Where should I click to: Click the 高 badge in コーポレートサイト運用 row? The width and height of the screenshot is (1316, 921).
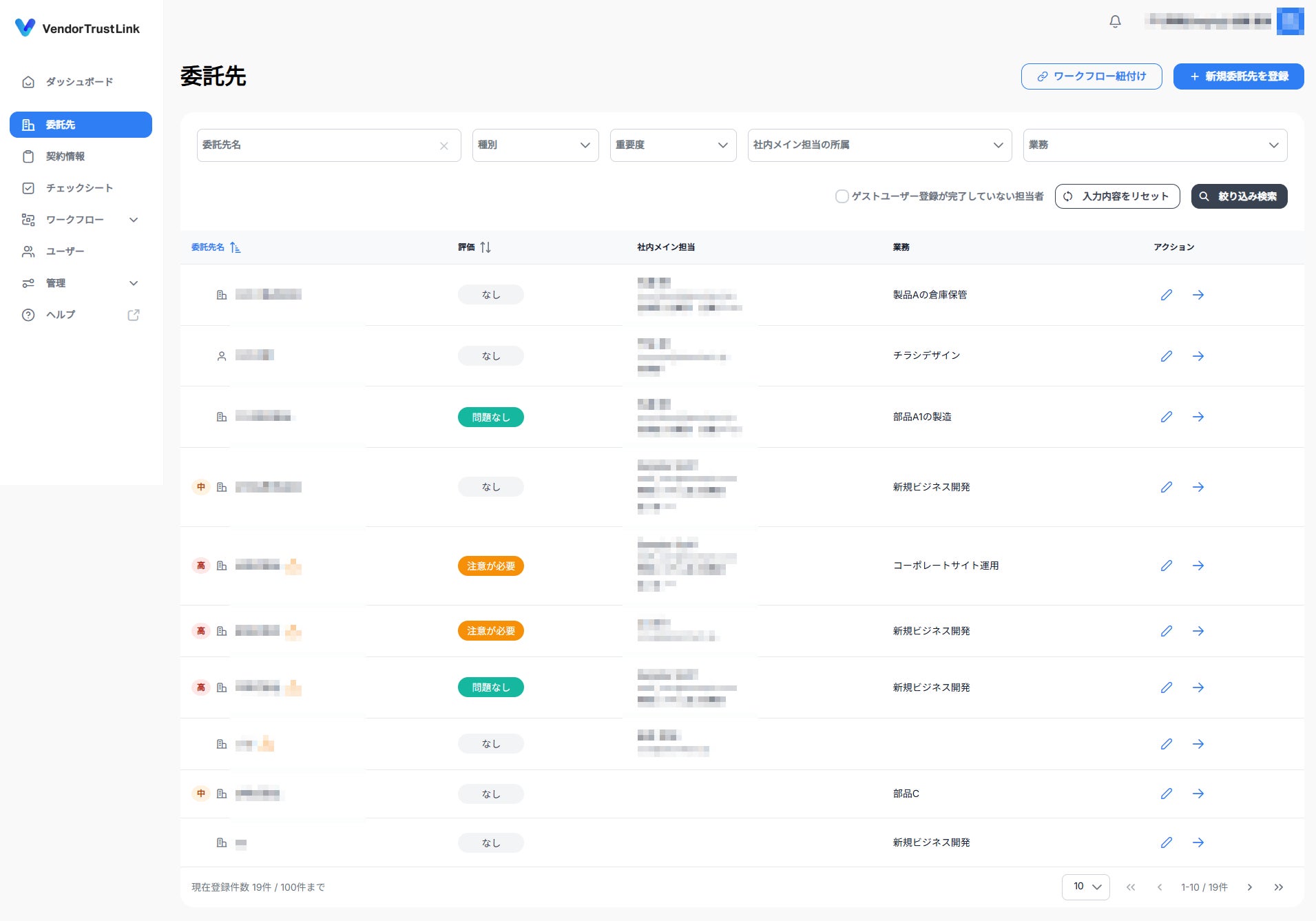pos(200,566)
